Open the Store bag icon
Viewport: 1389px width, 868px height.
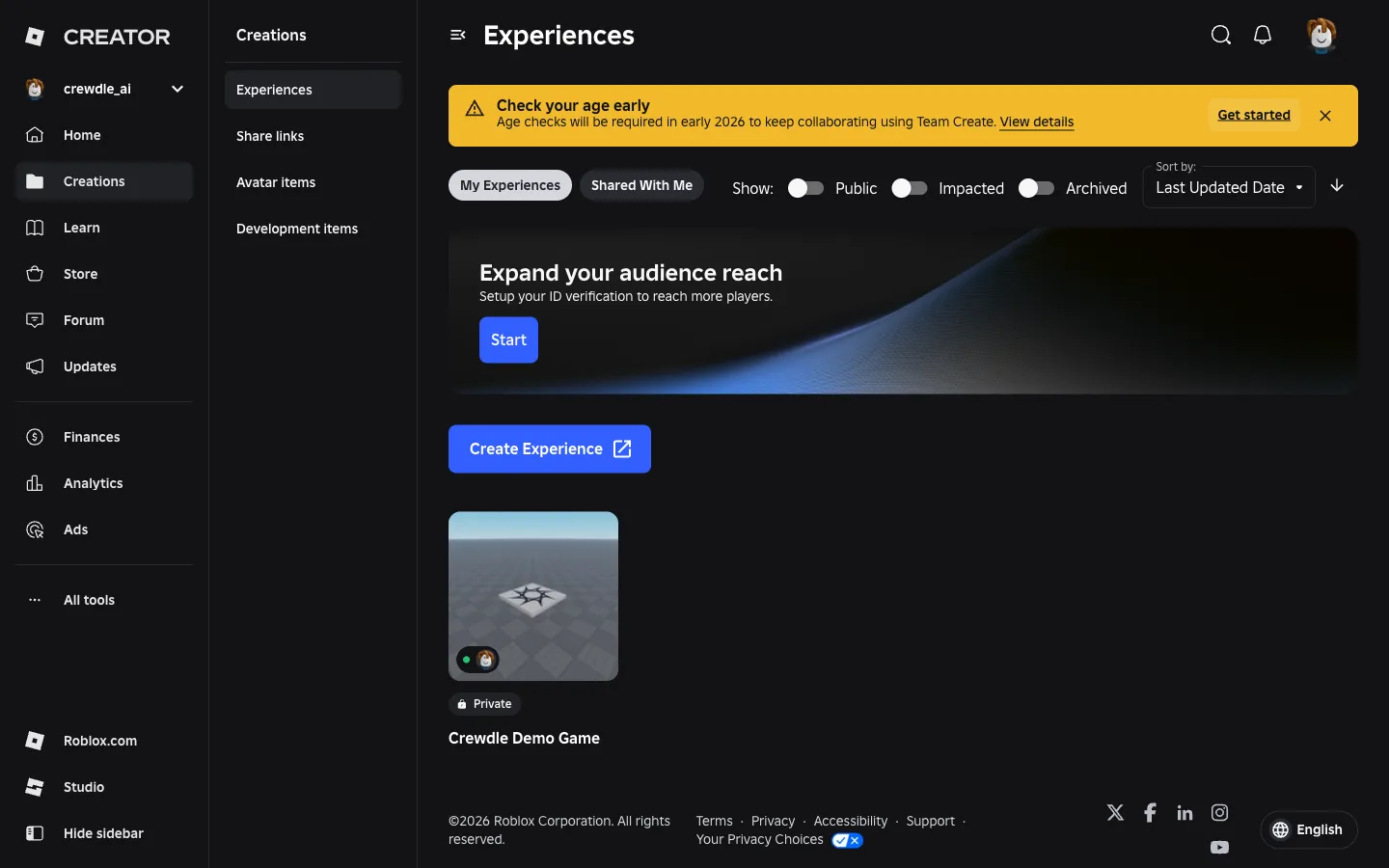point(35,274)
